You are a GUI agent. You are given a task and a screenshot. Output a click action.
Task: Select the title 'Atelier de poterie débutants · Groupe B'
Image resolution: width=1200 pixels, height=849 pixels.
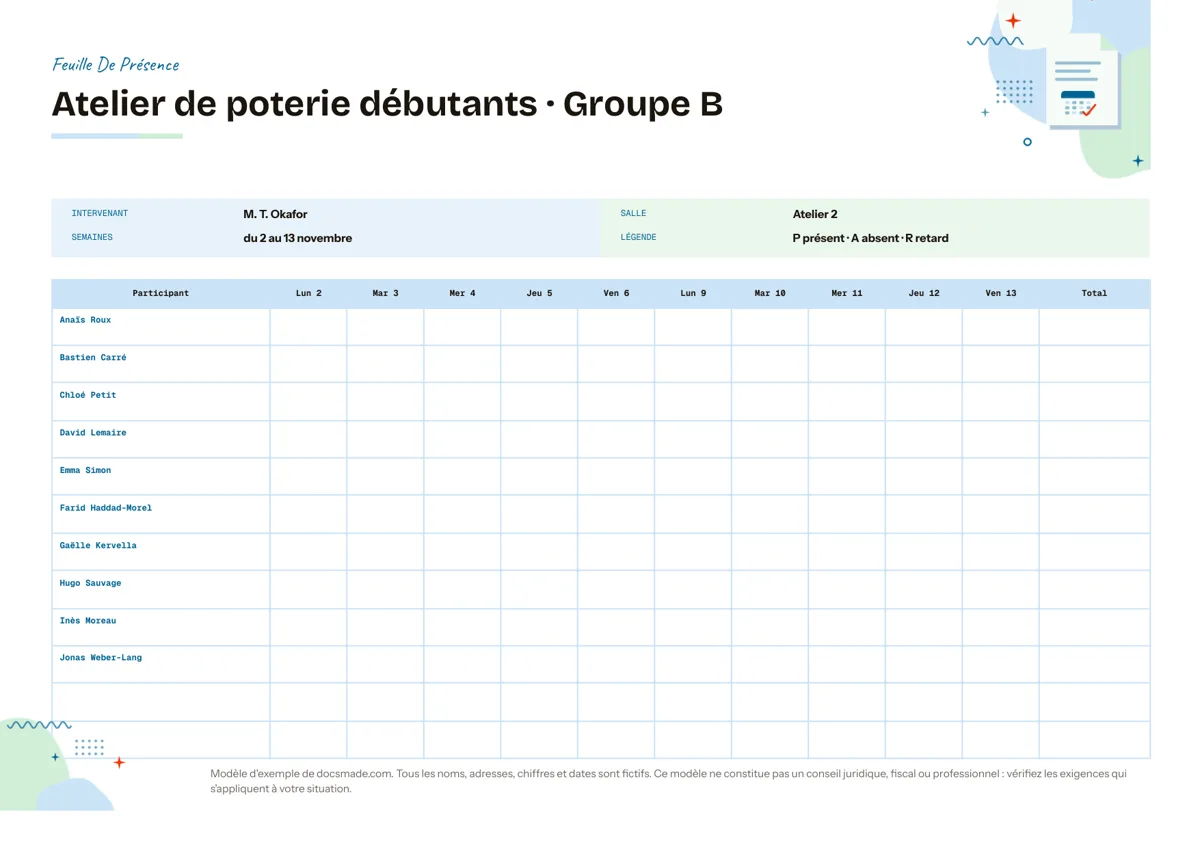[387, 104]
